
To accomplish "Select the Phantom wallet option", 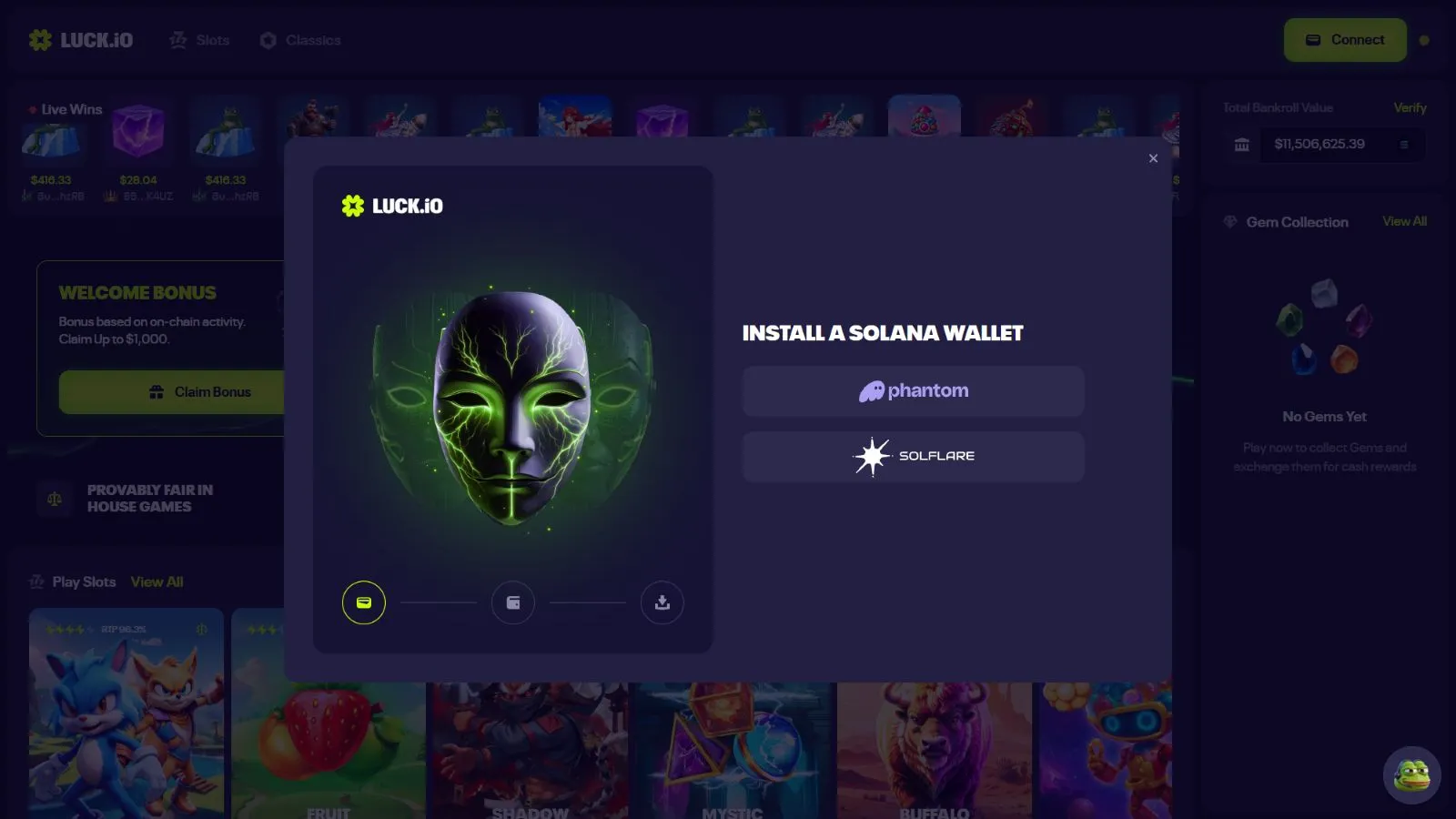I will 913,391.
